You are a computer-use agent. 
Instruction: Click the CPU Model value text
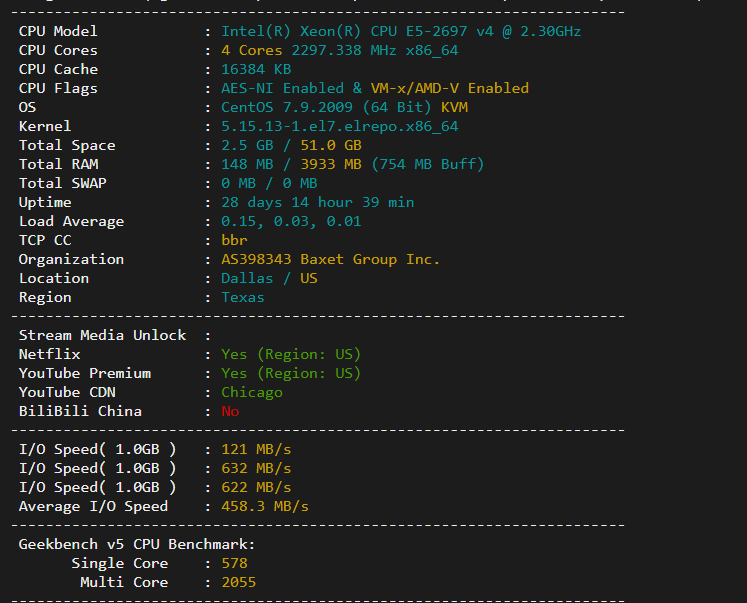point(401,31)
